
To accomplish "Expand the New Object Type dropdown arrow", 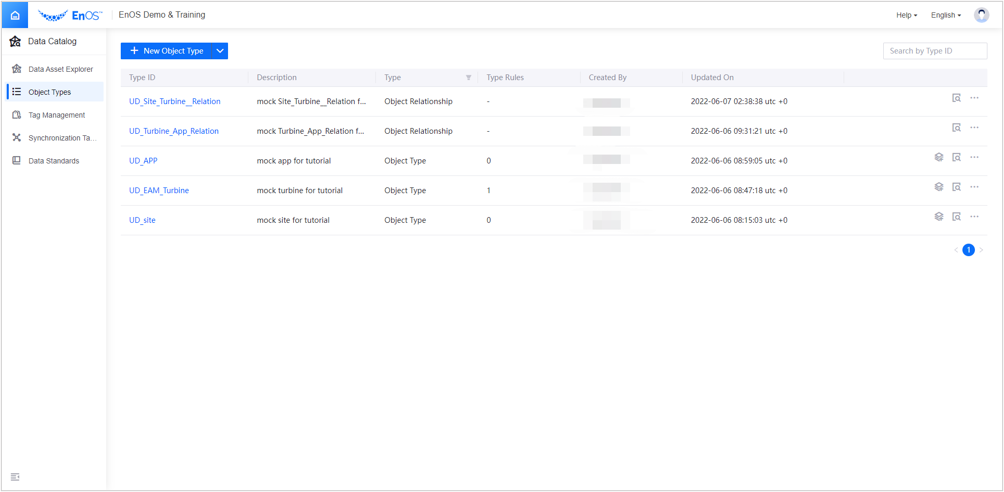I will [x=220, y=51].
